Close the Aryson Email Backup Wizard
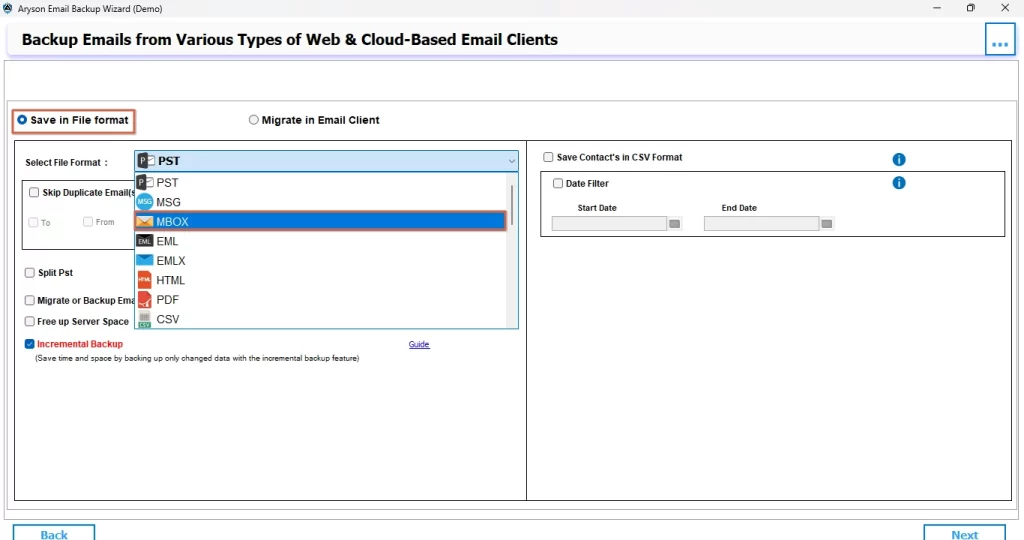 [1005, 8]
